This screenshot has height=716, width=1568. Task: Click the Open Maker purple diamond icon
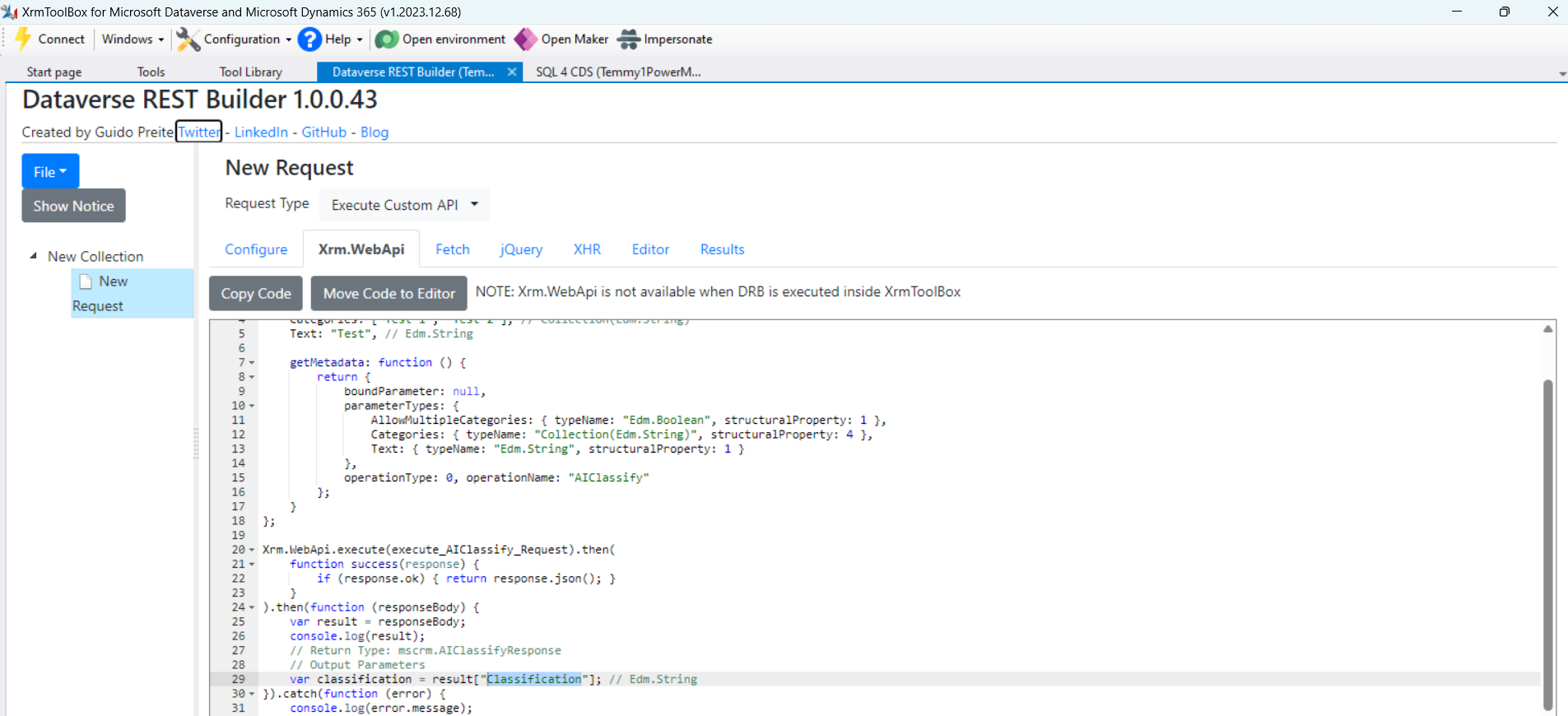(525, 40)
